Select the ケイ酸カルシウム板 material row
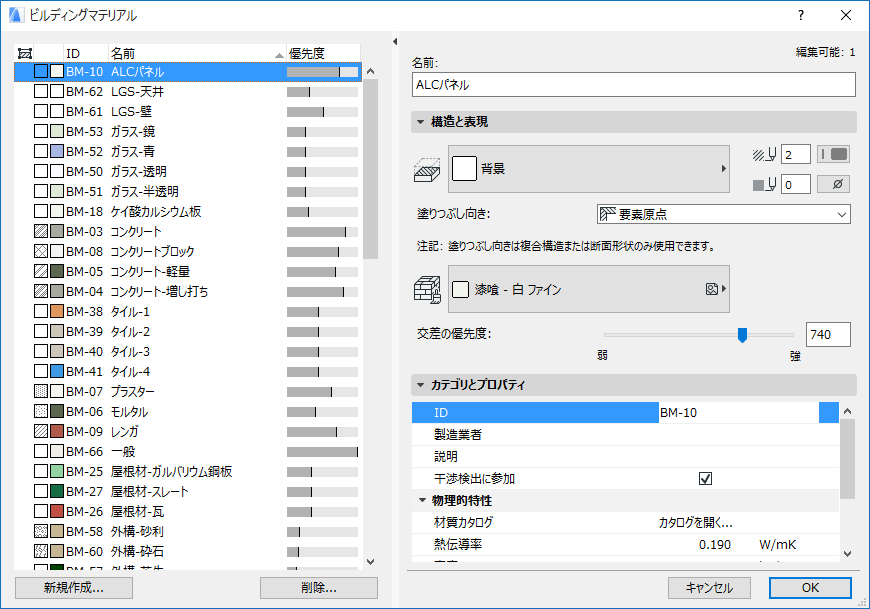Viewport: 870px width, 609px height. point(188,211)
